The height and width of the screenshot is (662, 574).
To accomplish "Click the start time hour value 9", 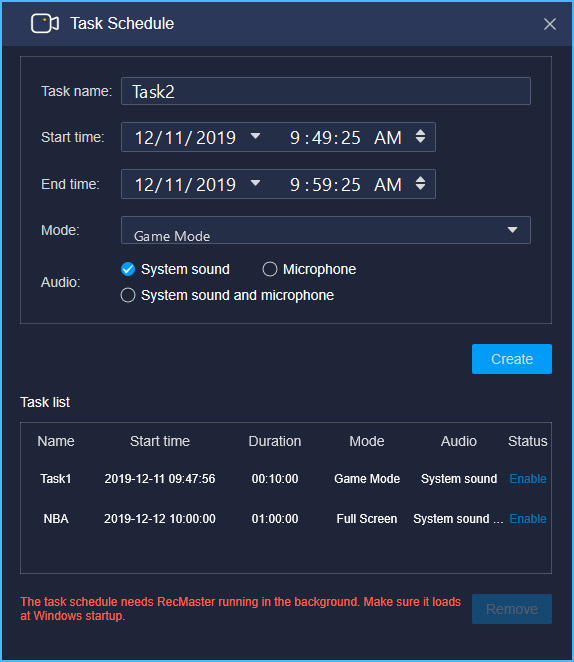I will tap(295, 138).
